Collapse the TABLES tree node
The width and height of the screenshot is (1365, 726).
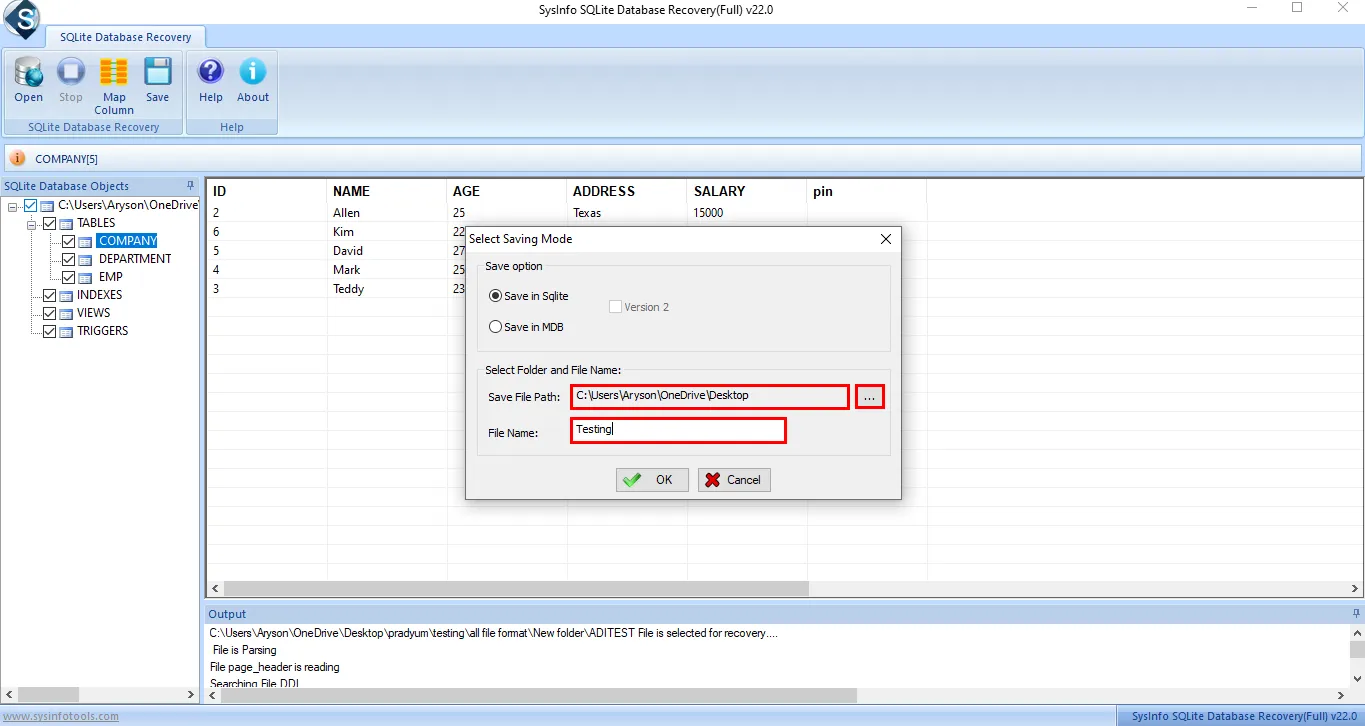click(x=32, y=223)
